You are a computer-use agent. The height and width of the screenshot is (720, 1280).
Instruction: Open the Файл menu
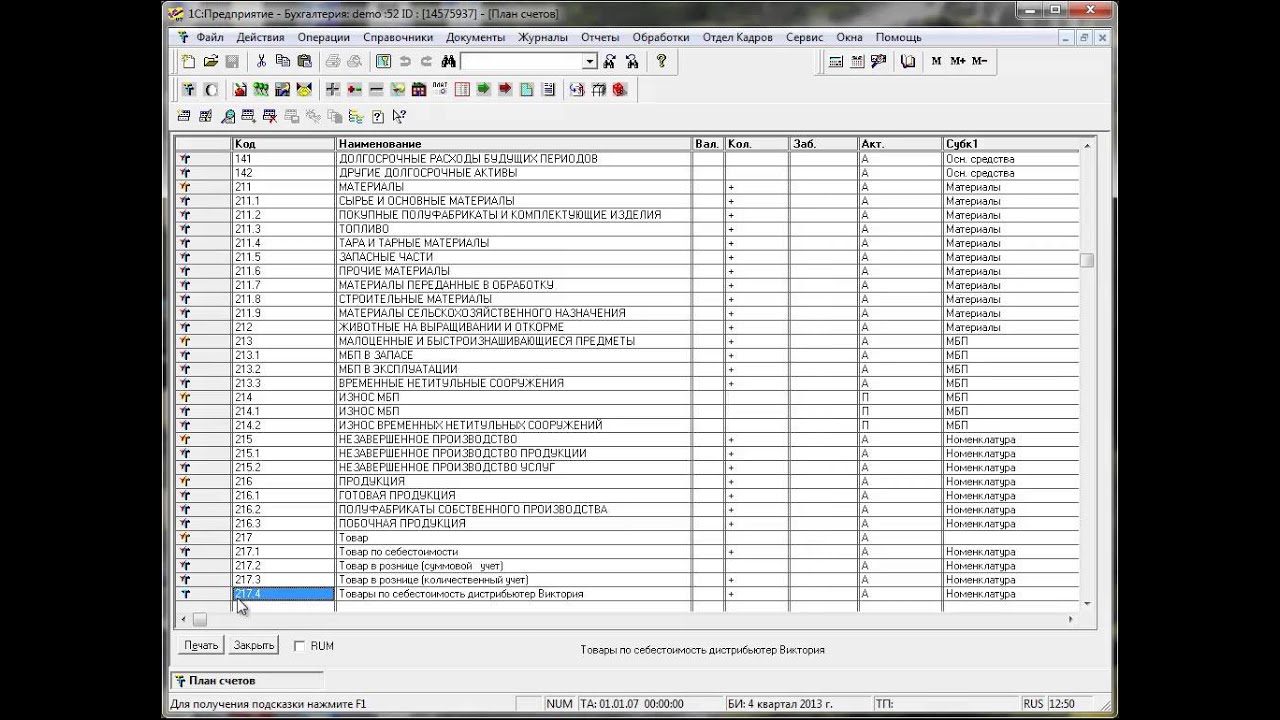[210, 37]
